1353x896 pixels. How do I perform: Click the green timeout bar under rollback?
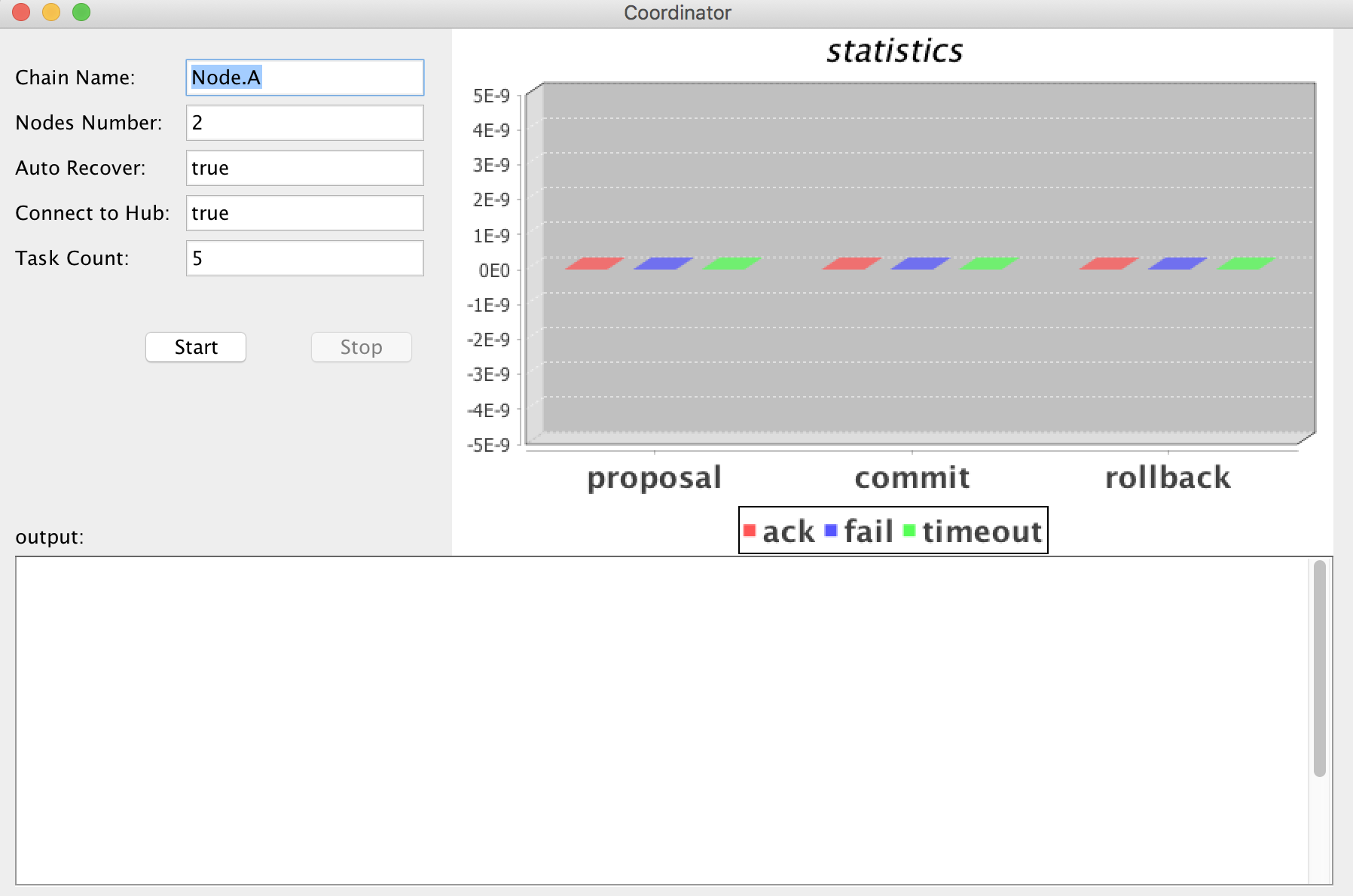coord(1245,264)
